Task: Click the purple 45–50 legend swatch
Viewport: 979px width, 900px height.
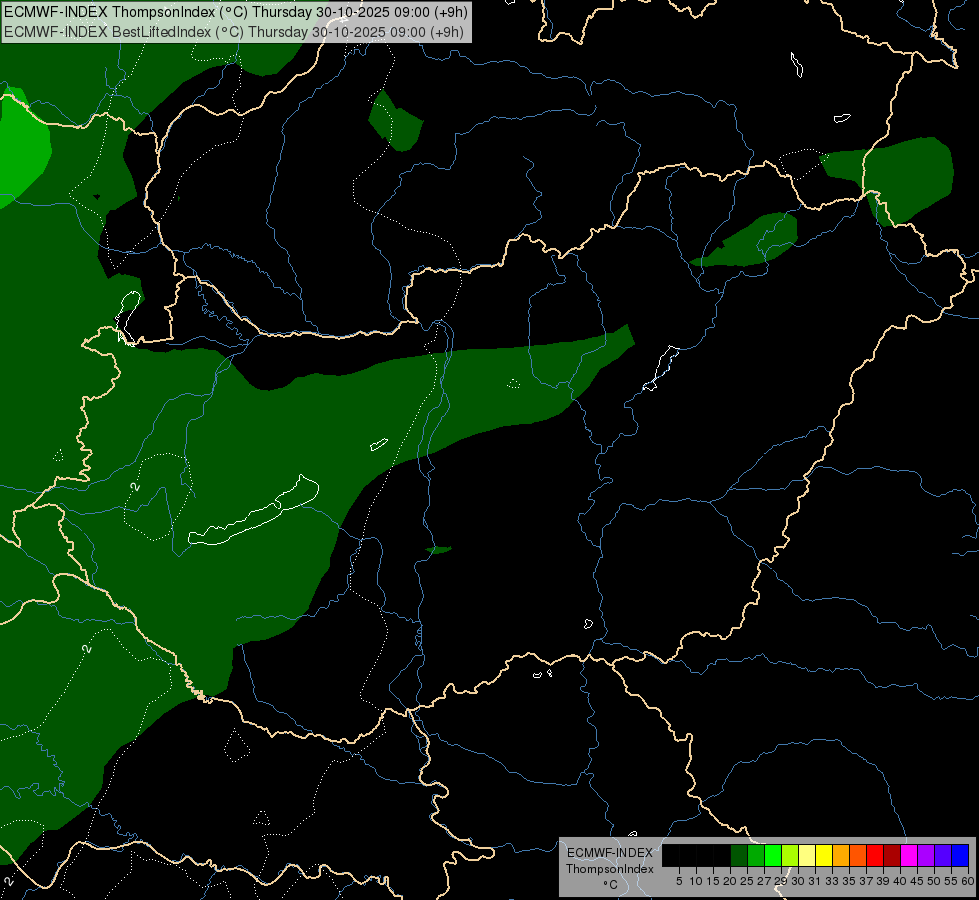Action: [x=926, y=855]
